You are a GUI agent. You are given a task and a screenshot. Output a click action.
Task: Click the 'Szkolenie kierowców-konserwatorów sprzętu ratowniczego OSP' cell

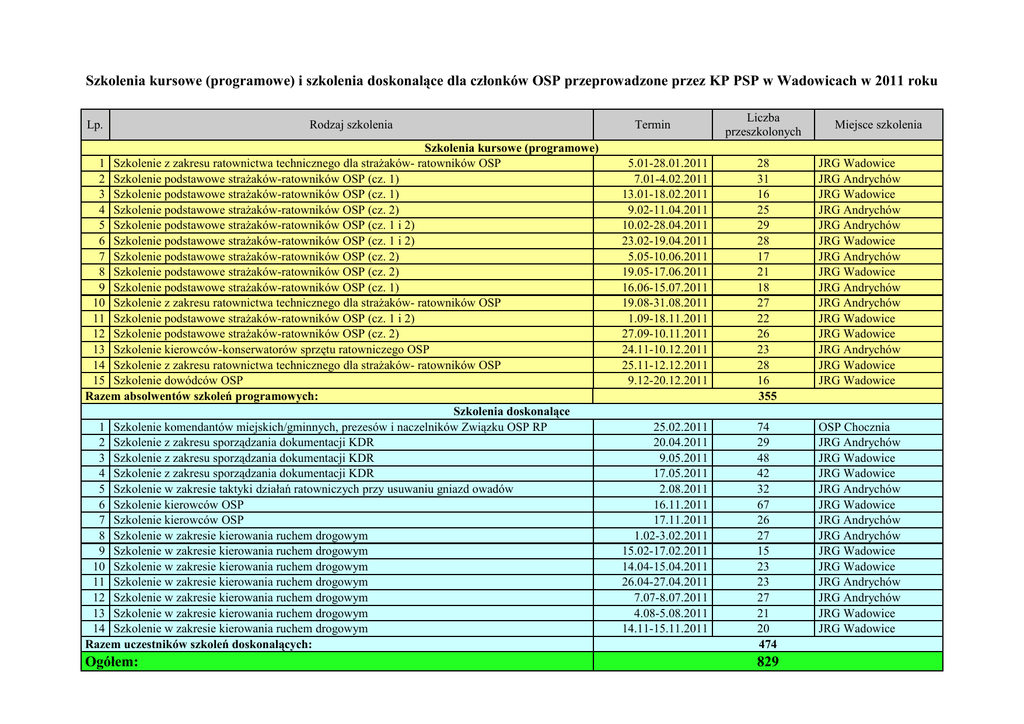271,350
